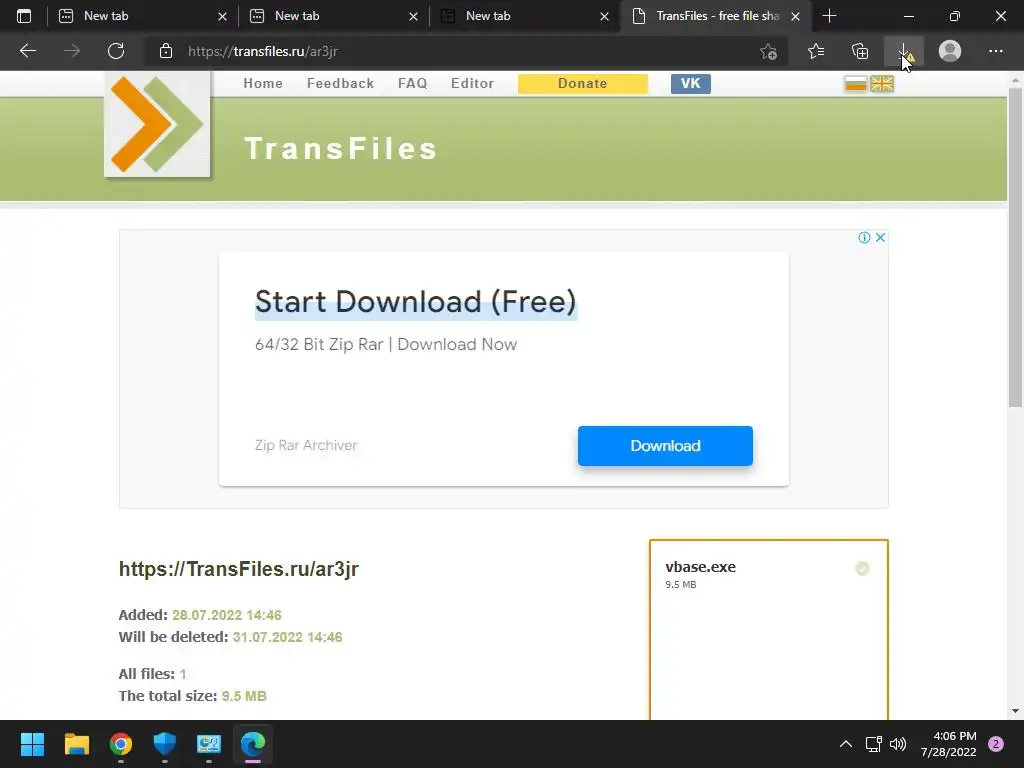The height and width of the screenshot is (768, 1024).
Task: Open Collections icon in toolbar
Action: tap(860, 51)
